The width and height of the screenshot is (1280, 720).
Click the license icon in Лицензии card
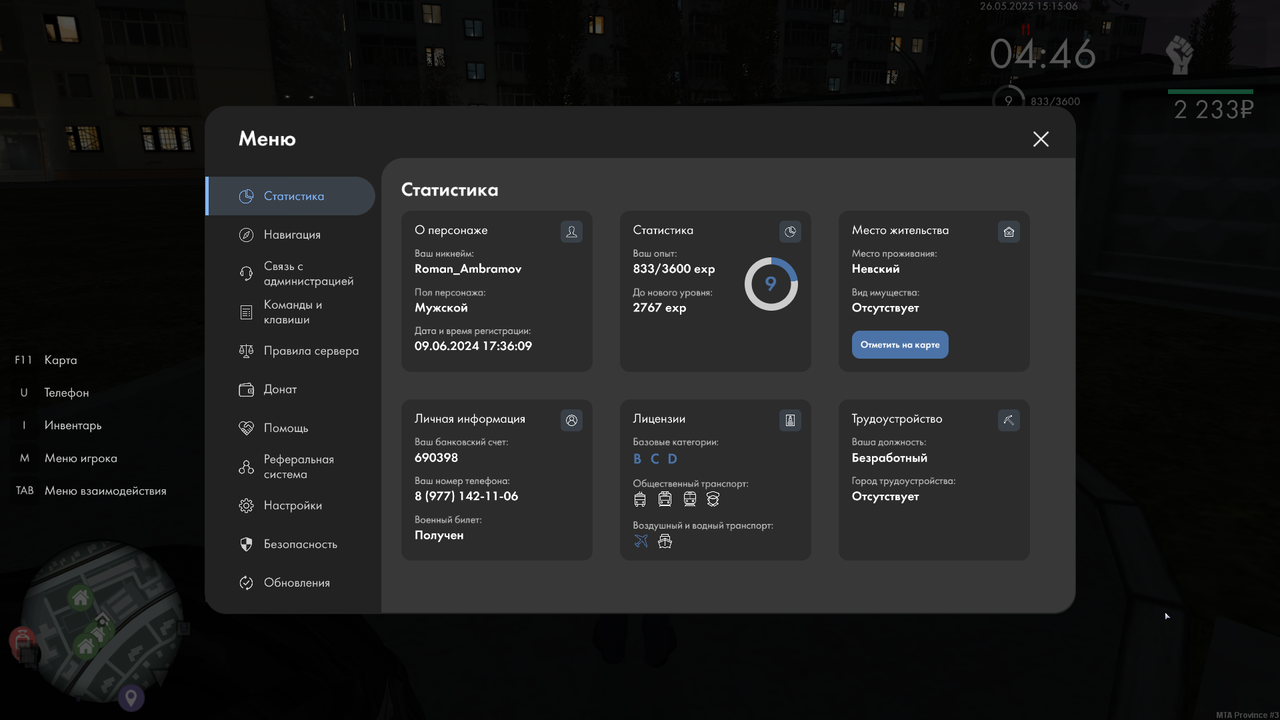click(790, 420)
